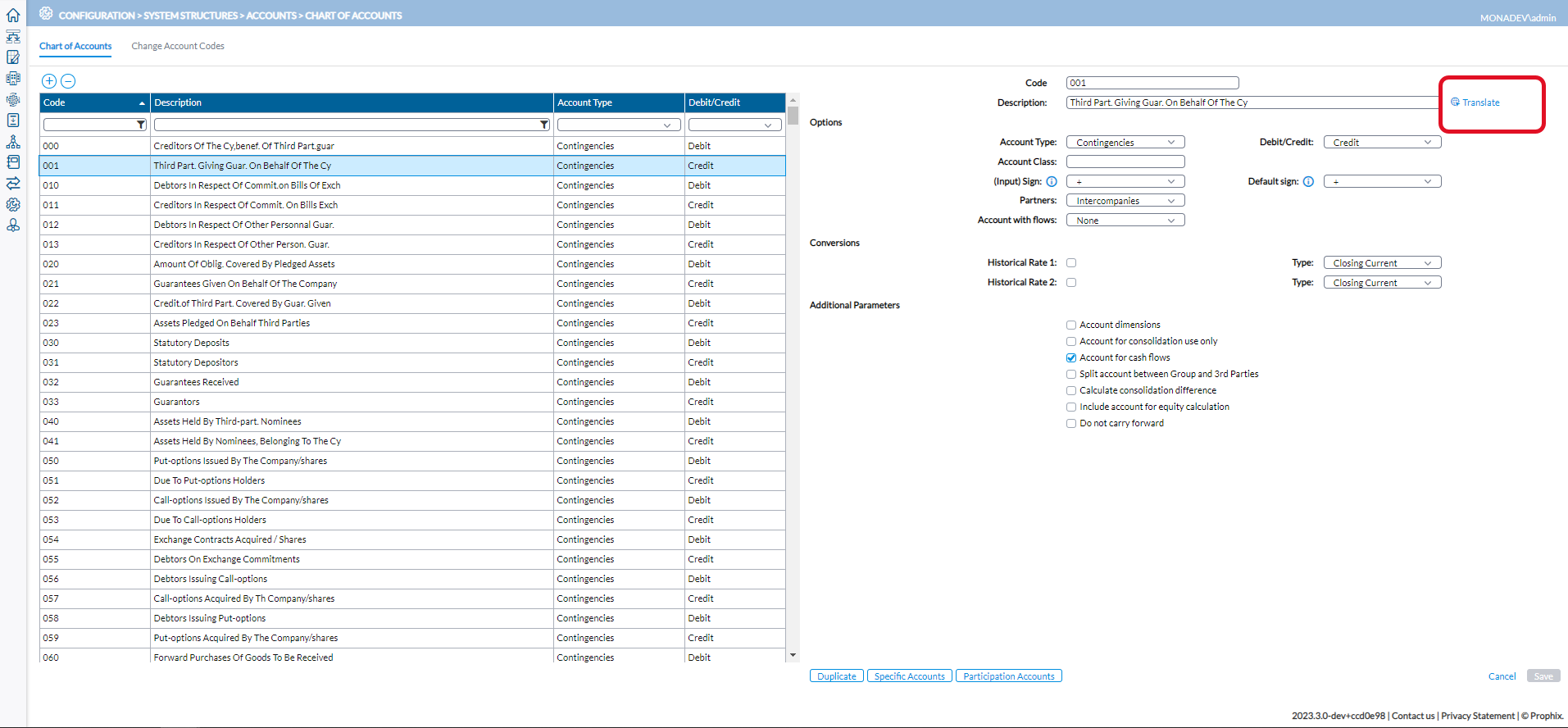Image resolution: width=1568 pixels, height=728 pixels.
Task: Switch to Change Account Codes tab
Action: pos(178,46)
